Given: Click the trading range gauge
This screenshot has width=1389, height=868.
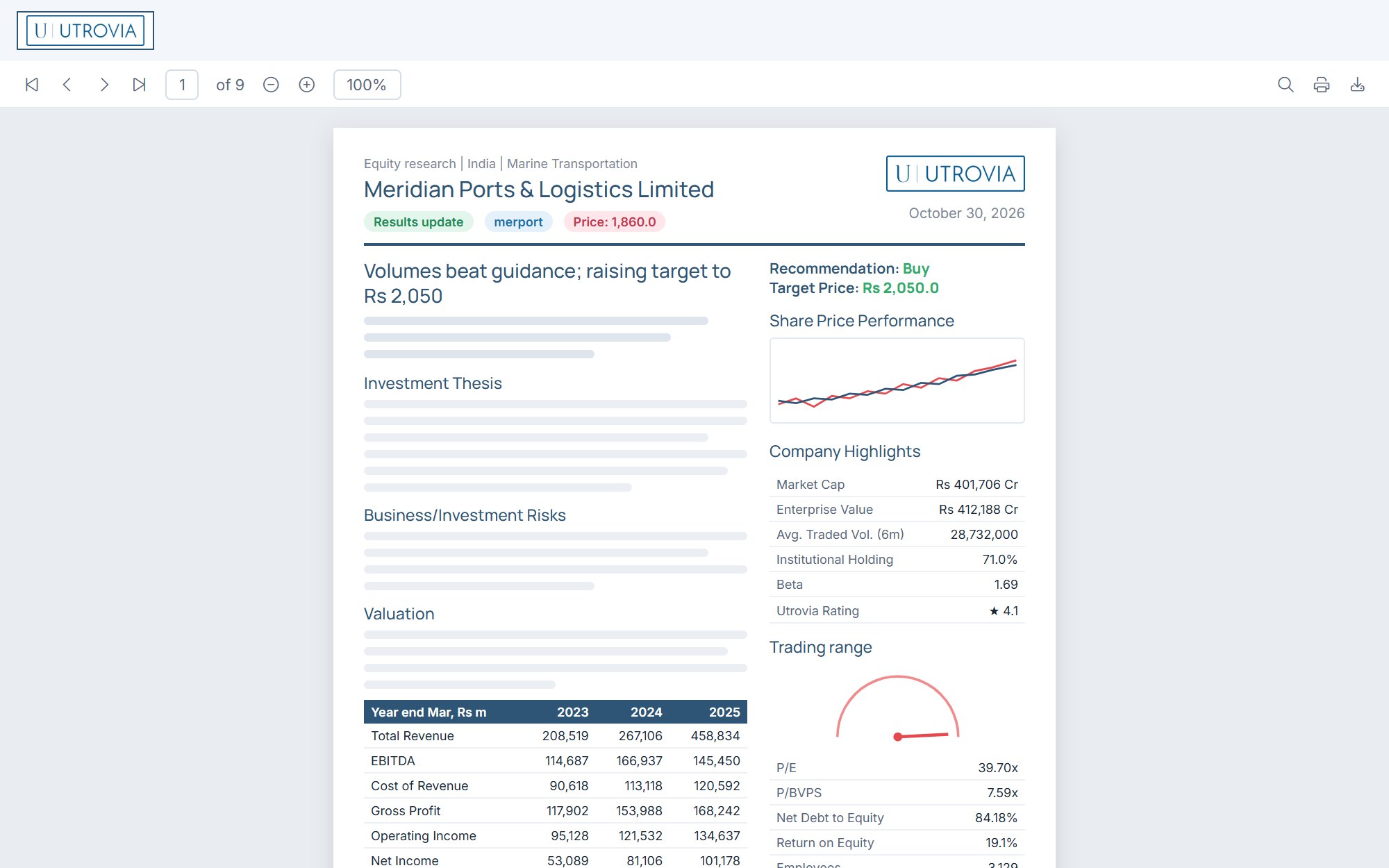Looking at the screenshot, I should point(897,708).
